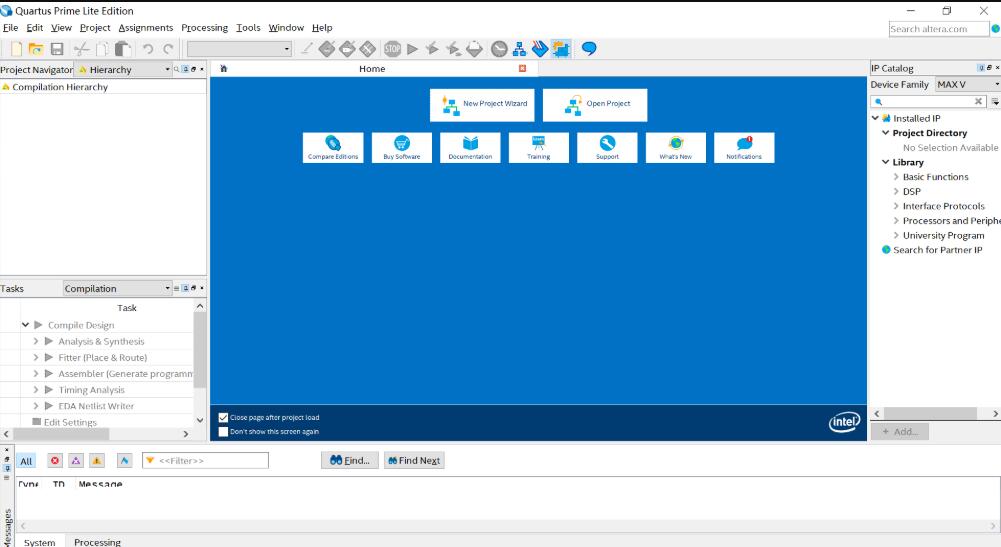1001x547 pixels.
Task: Open the Processing menu
Action: point(204,27)
